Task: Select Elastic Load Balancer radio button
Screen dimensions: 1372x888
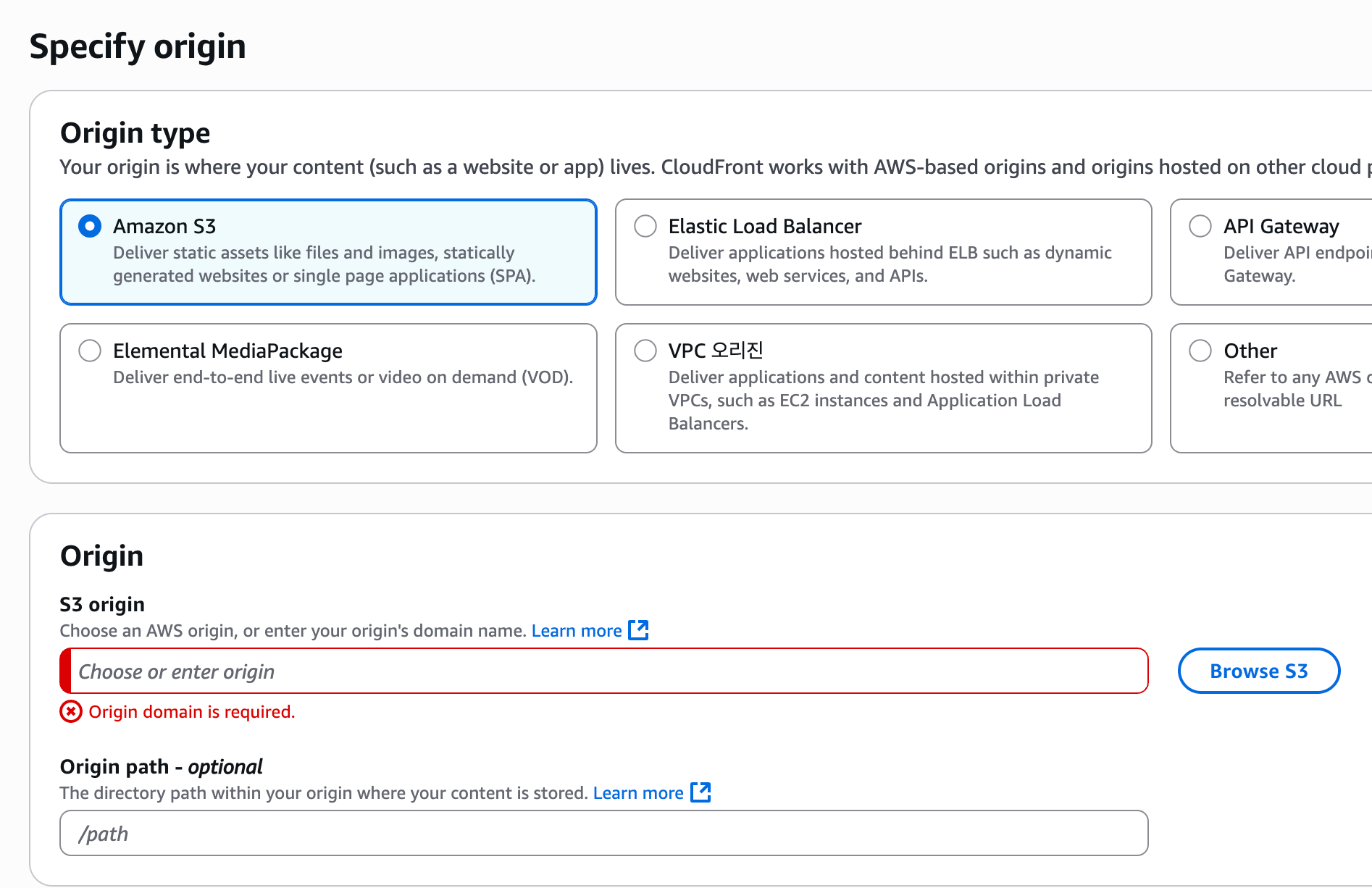Action: 645,226
